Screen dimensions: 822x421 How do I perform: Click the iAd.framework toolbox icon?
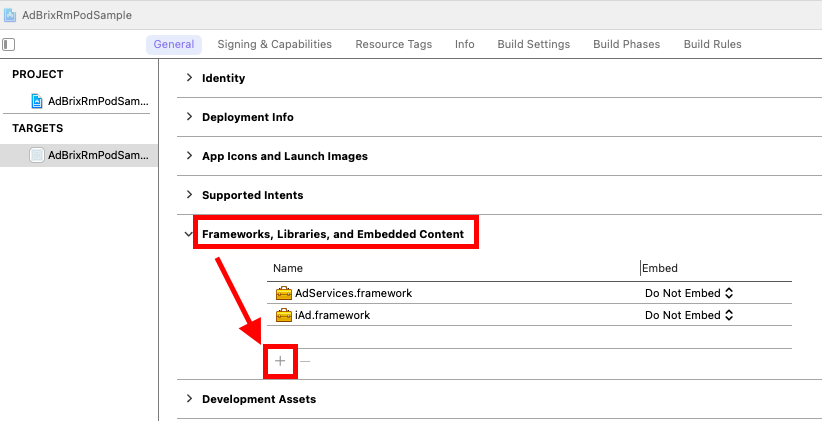(x=284, y=315)
